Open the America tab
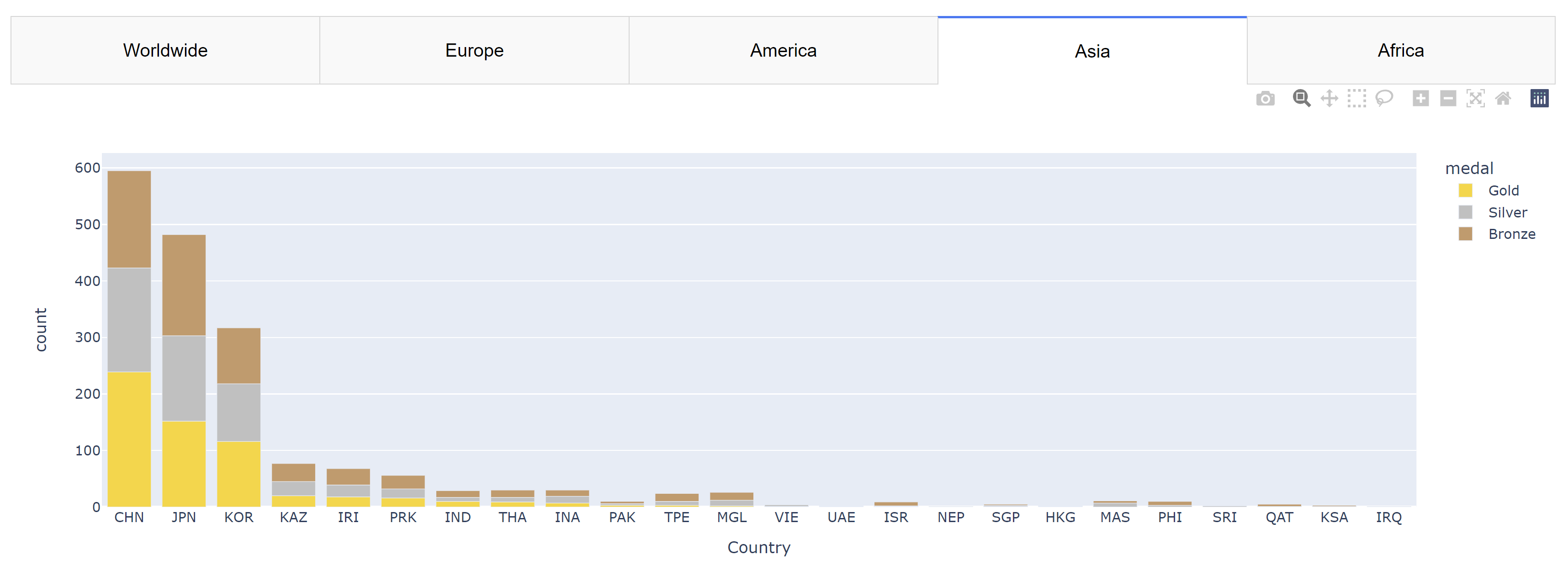Screen dimensions: 1568x576 click(x=784, y=51)
